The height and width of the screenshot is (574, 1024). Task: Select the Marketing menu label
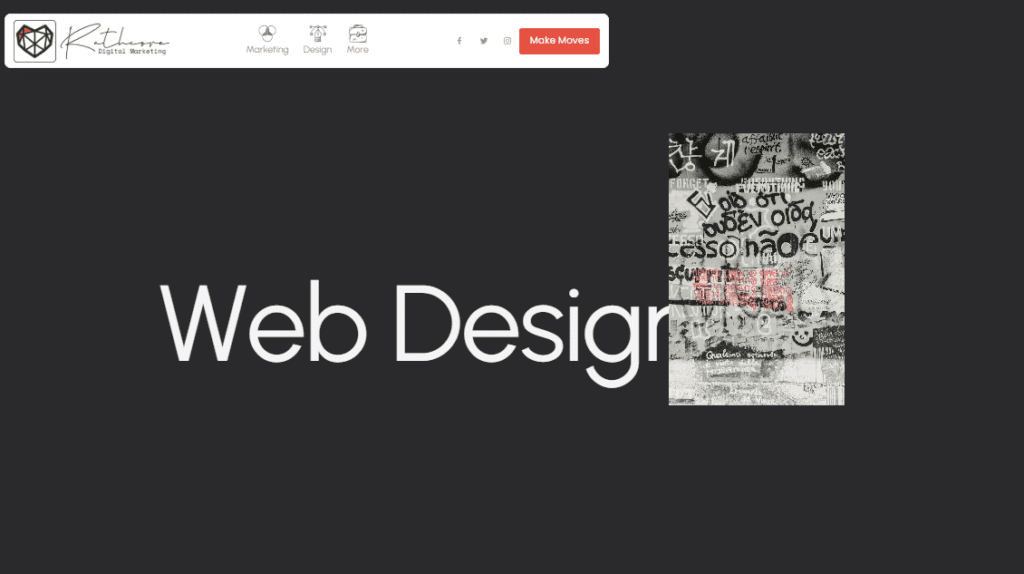[267, 50]
